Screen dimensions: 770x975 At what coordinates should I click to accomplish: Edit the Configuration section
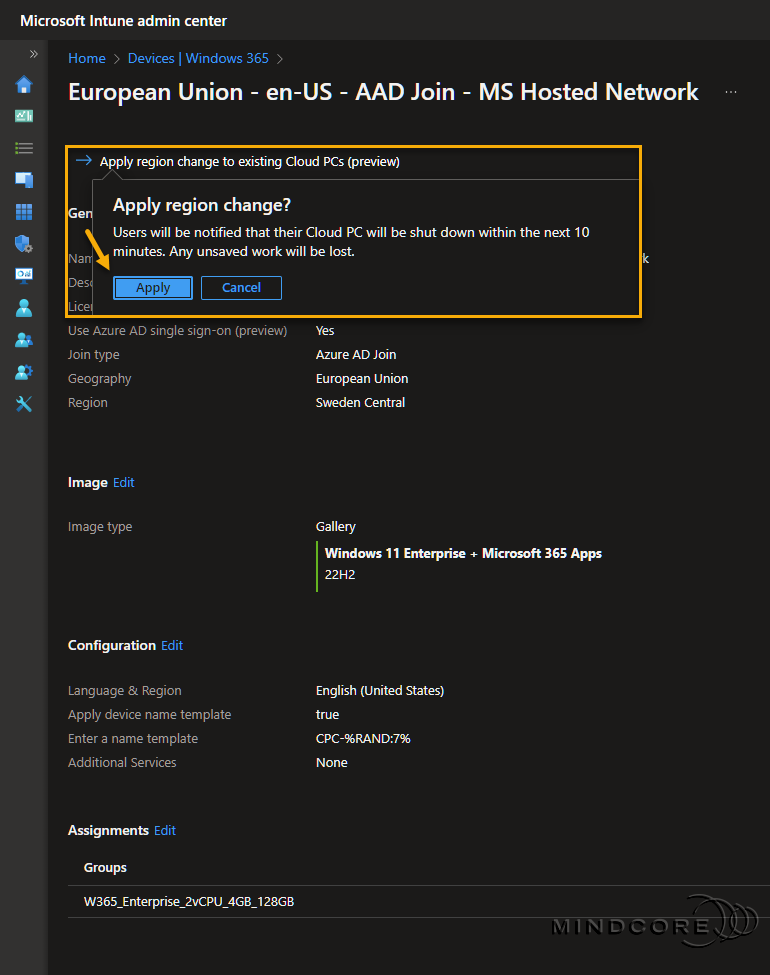point(172,645)
